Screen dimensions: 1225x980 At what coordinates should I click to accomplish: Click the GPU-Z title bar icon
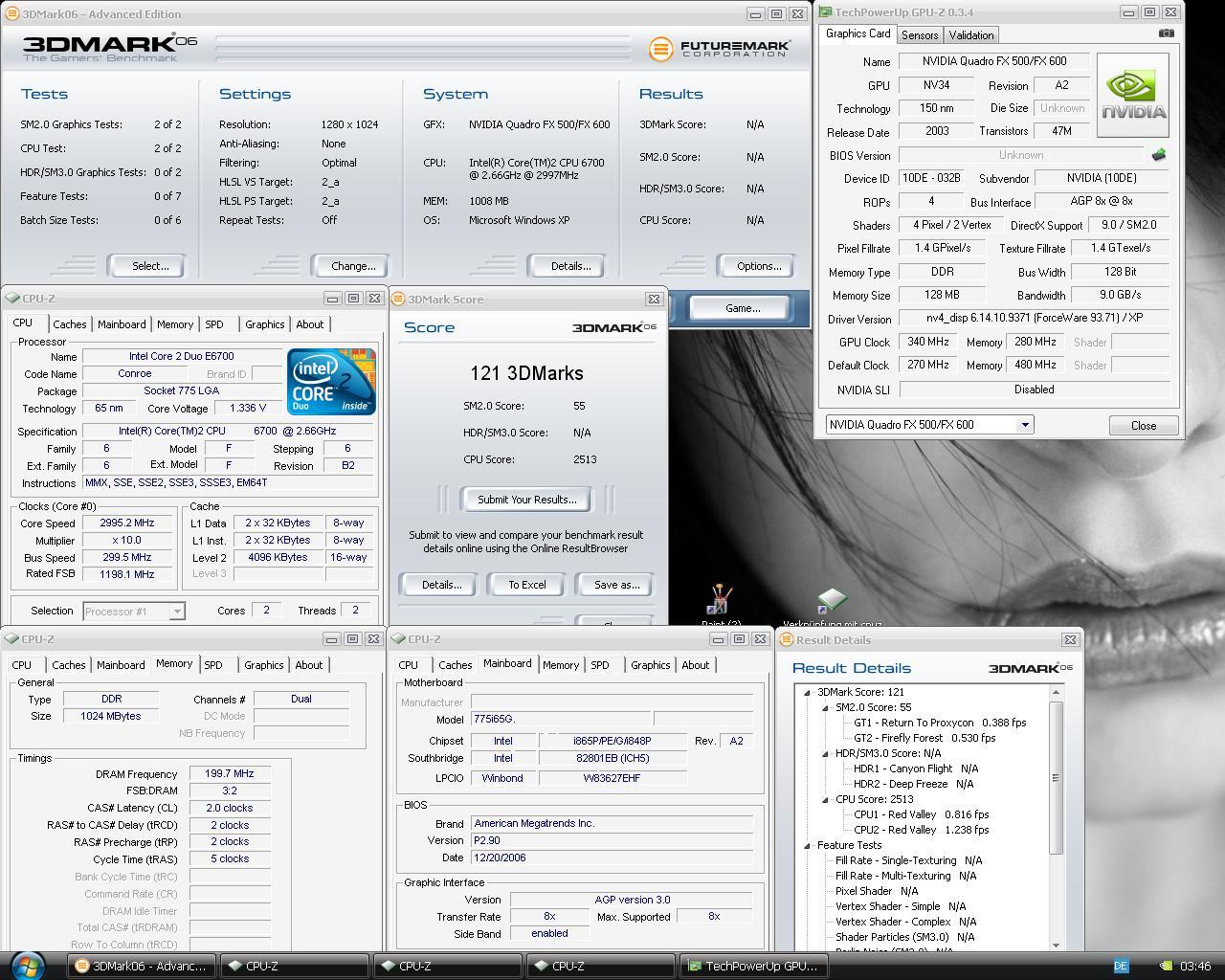click(825, 12)
